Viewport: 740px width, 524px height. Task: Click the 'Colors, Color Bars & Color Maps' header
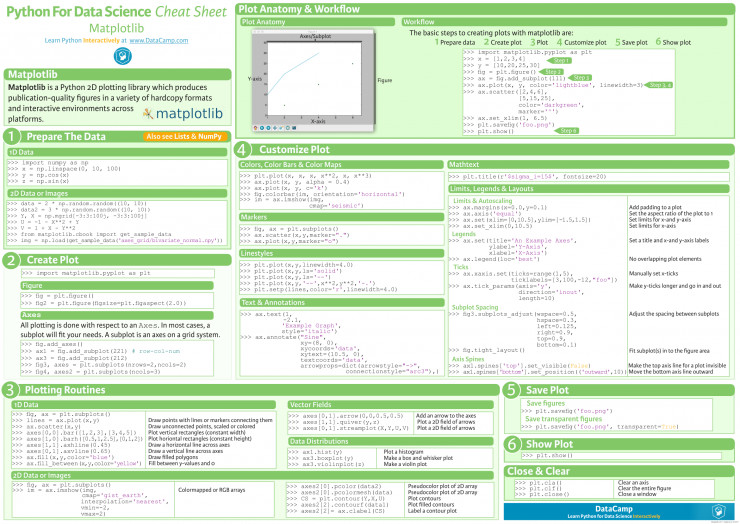pos(342,165)
